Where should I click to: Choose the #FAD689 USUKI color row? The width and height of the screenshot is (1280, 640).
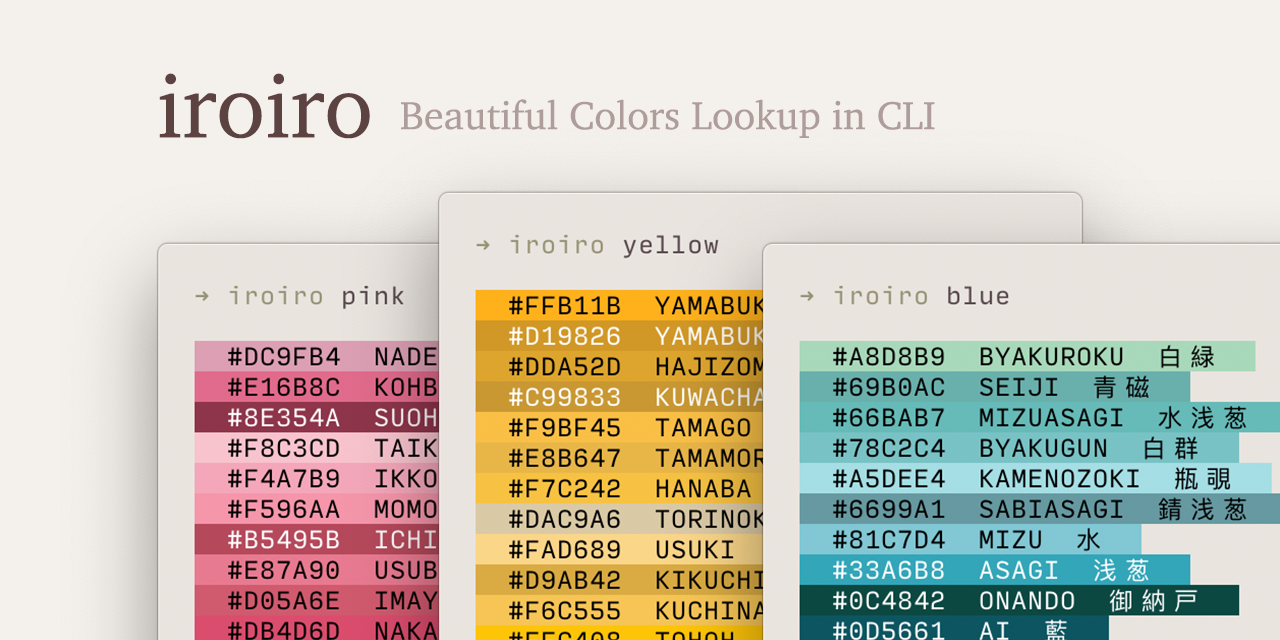click(619, 550)
